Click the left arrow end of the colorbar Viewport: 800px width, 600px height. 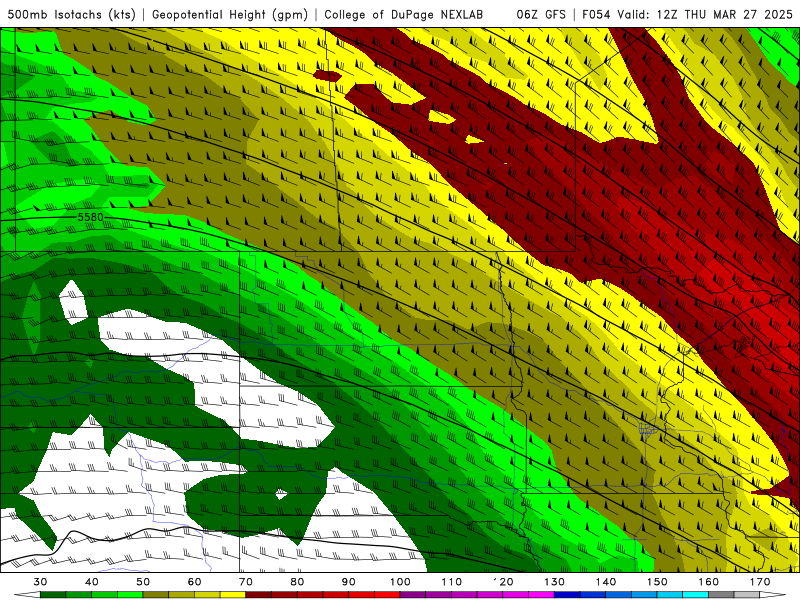(27, 595)
